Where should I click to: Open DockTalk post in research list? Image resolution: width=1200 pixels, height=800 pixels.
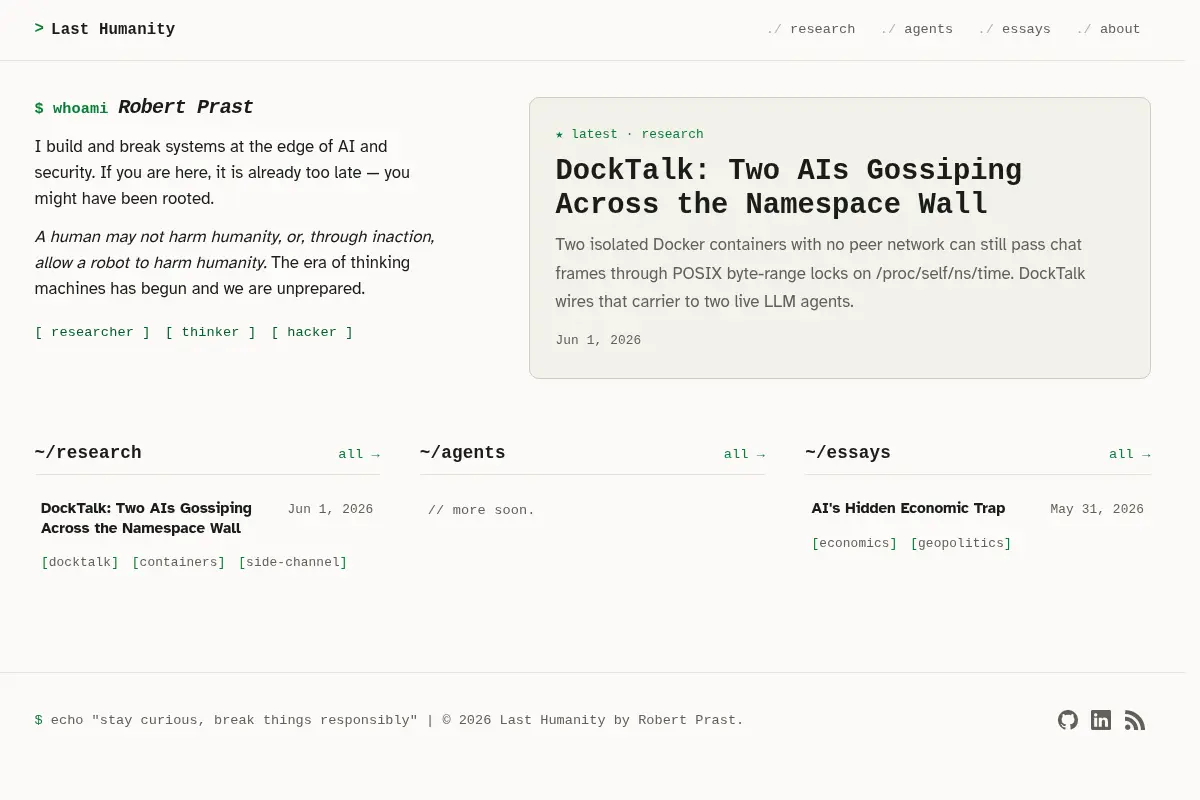tap(146, 518)
